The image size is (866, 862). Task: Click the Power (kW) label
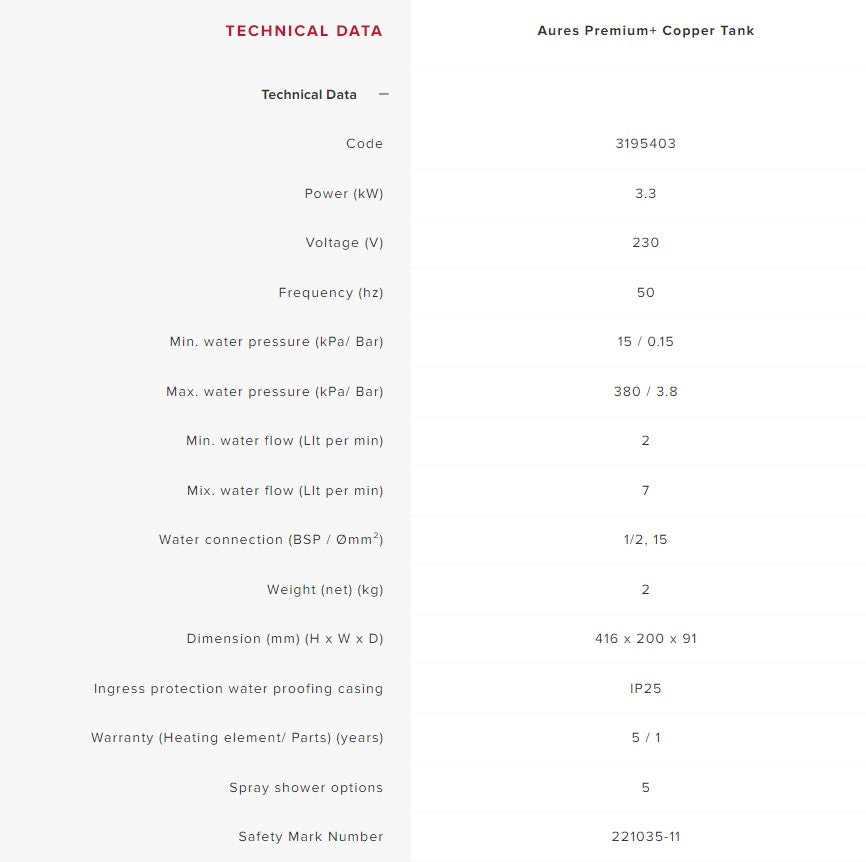pyautogui.click(x=344, y=194)
